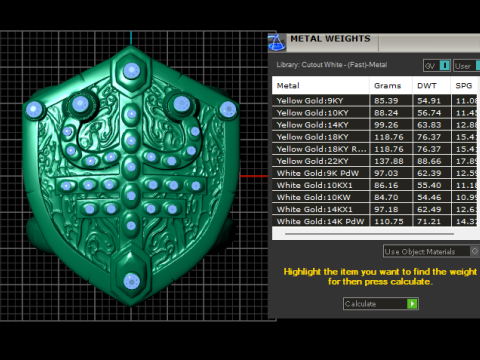This screenshot has height=360, width=480.
Task: Click the 85.39 grams value
Action: tap(386, 101)
